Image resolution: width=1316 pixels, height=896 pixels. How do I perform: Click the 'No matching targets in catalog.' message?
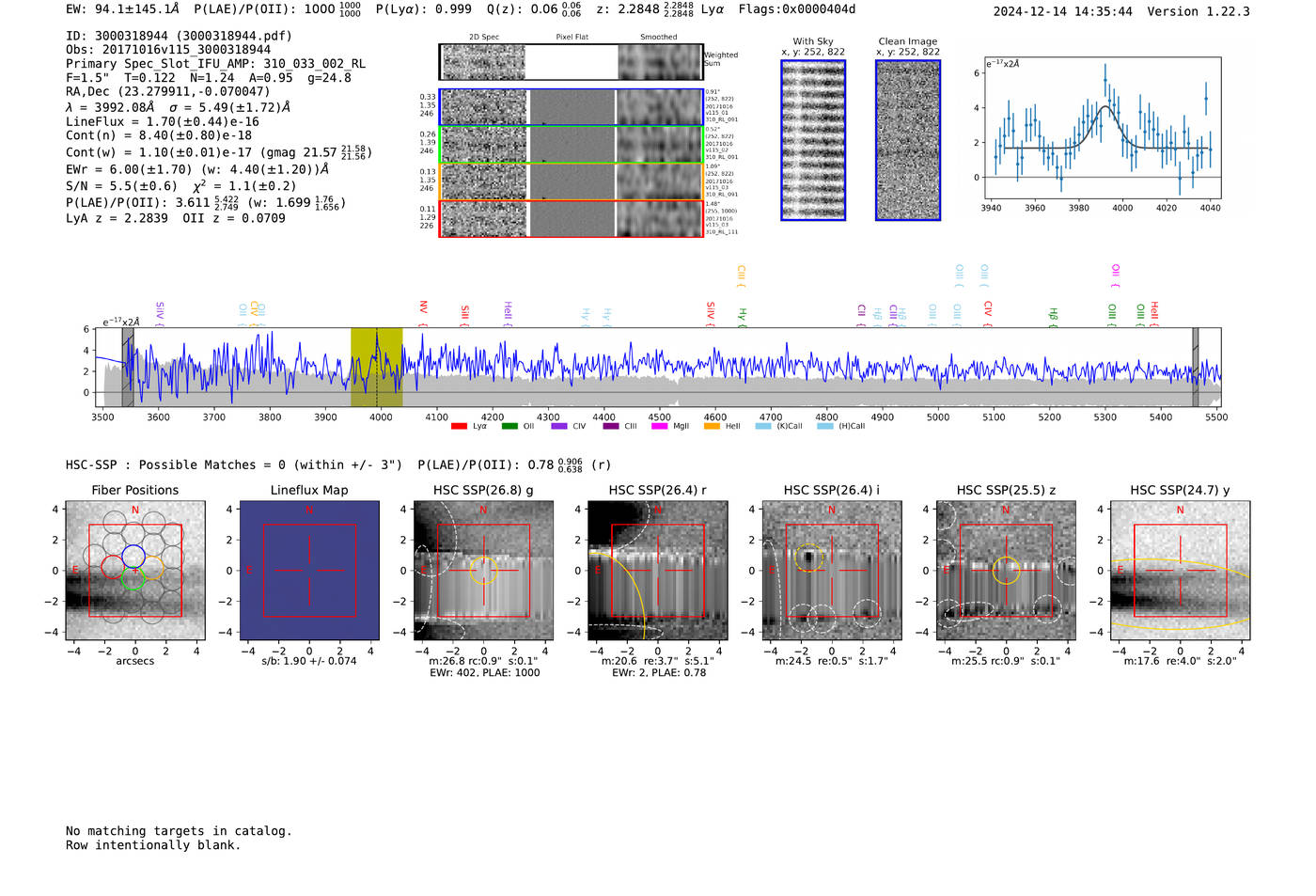(179, 831)
